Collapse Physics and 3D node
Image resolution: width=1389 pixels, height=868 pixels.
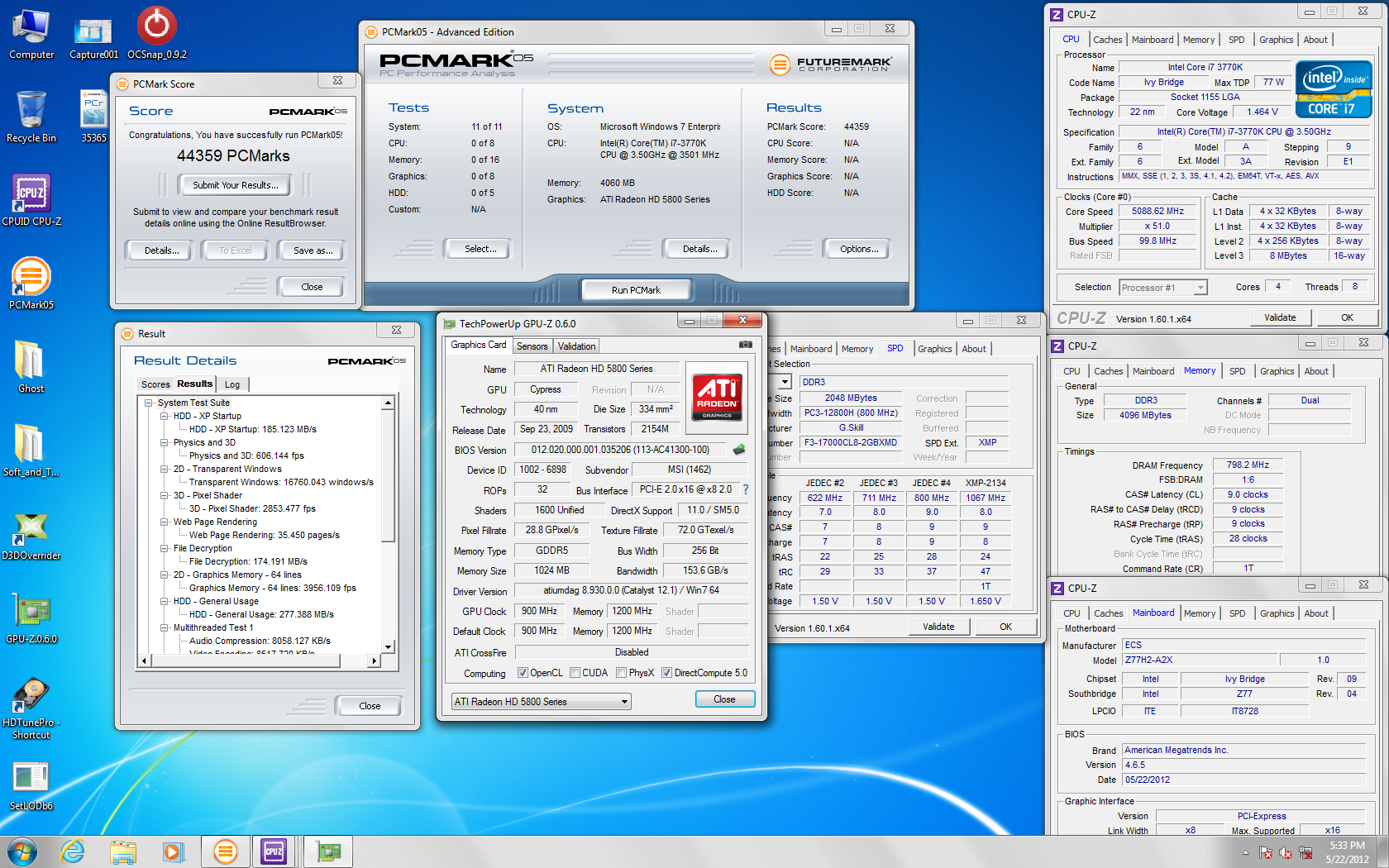[x=165, y=443]
